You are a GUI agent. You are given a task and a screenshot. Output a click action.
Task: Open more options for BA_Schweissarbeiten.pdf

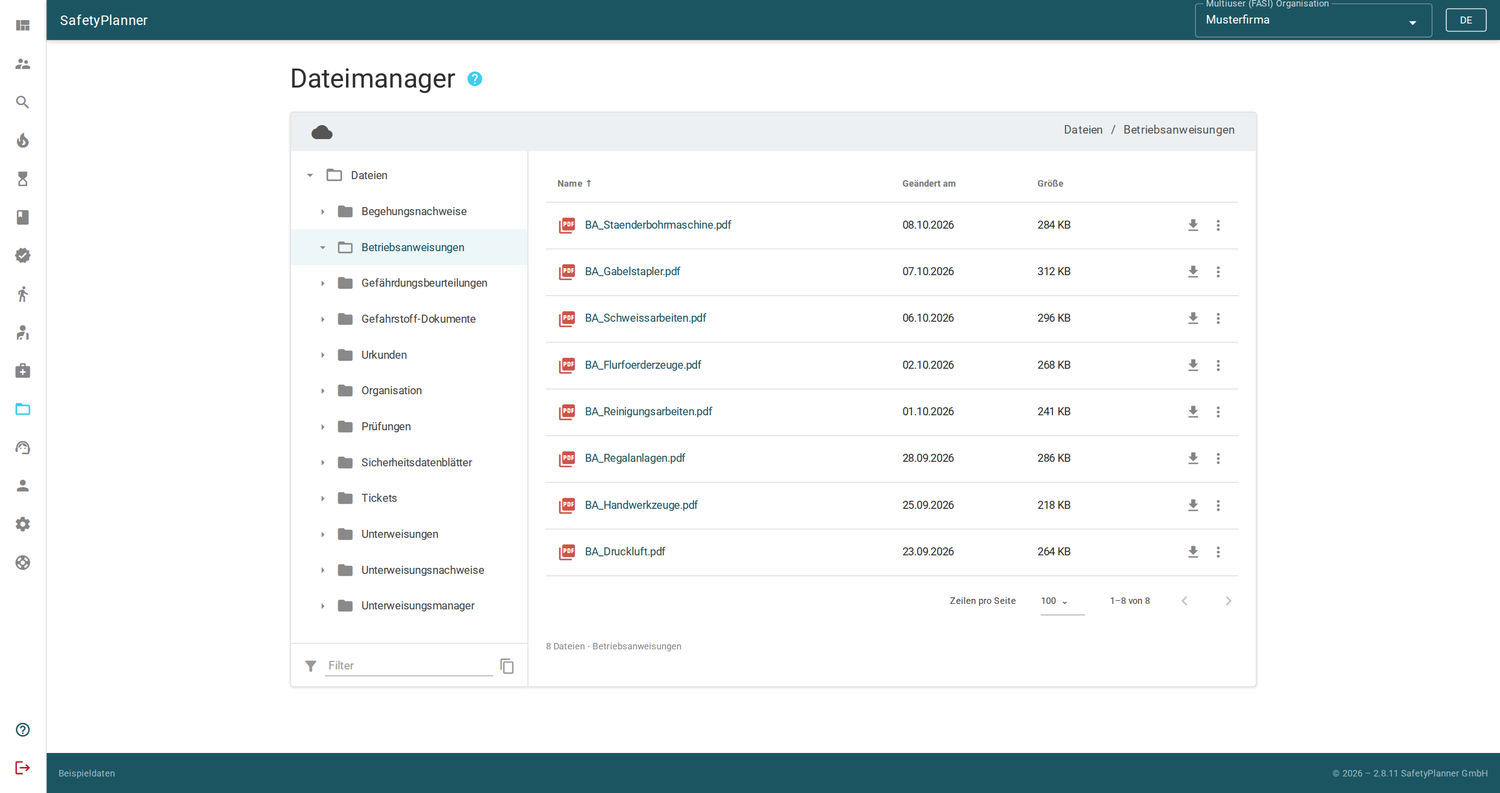[1218, 318]
